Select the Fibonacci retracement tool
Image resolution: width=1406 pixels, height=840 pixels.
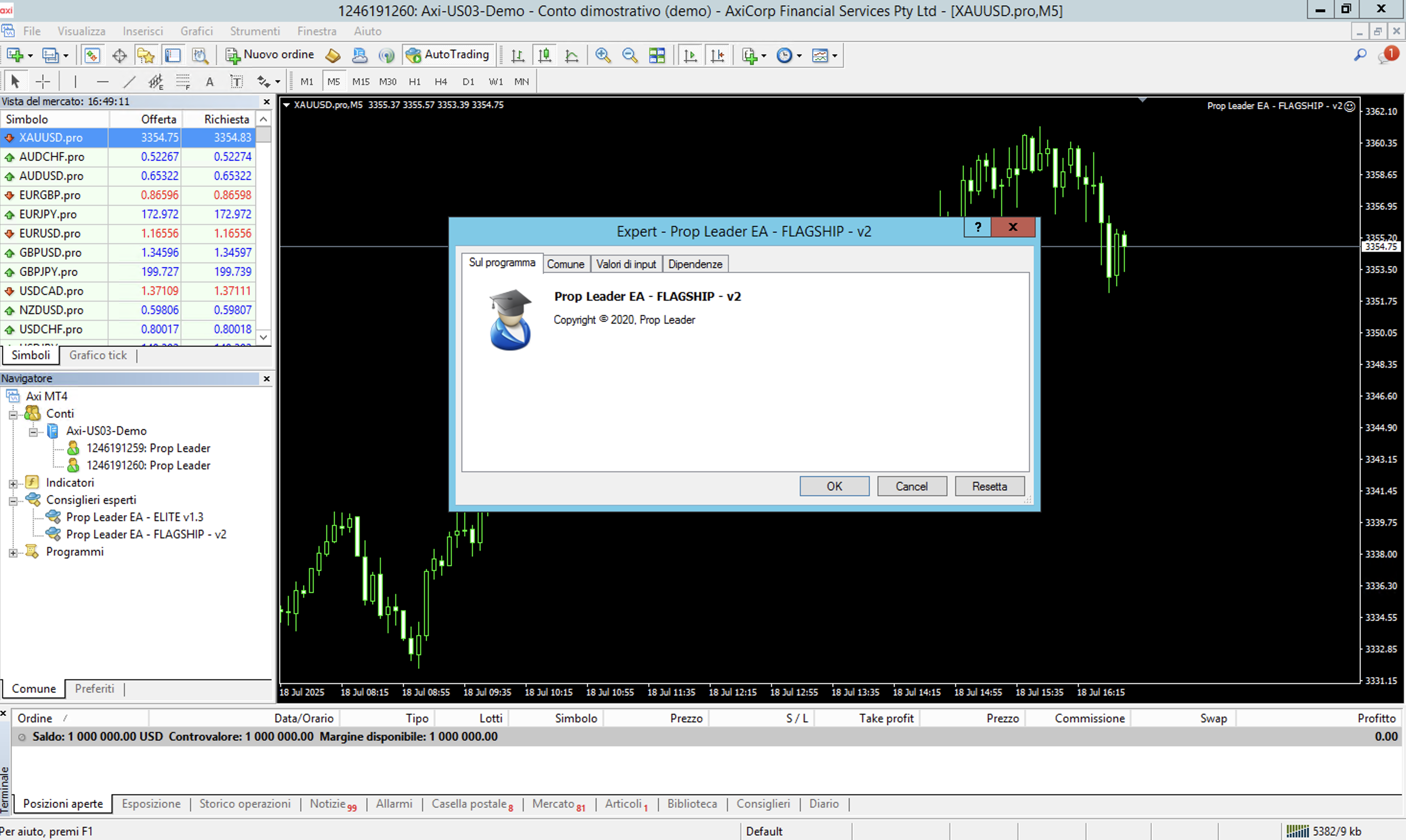pos(183,82)
